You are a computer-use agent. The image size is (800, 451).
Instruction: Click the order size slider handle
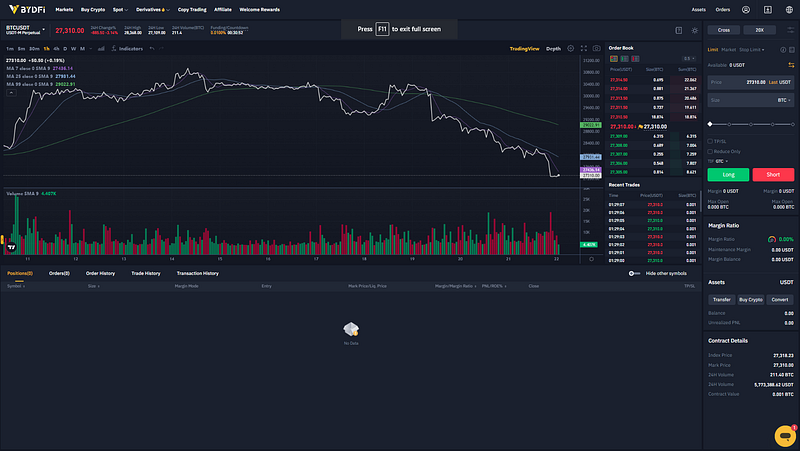tap(710, 124)
